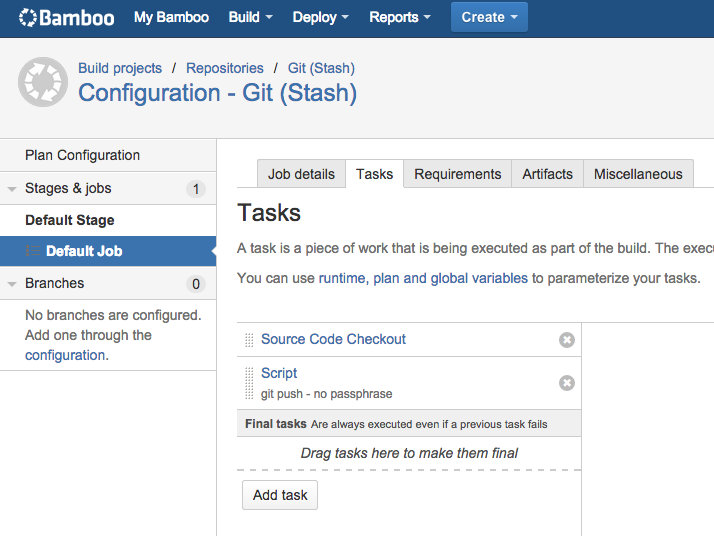Open the Artifacts tab
The image size is (714, 536).
point(547,174)
